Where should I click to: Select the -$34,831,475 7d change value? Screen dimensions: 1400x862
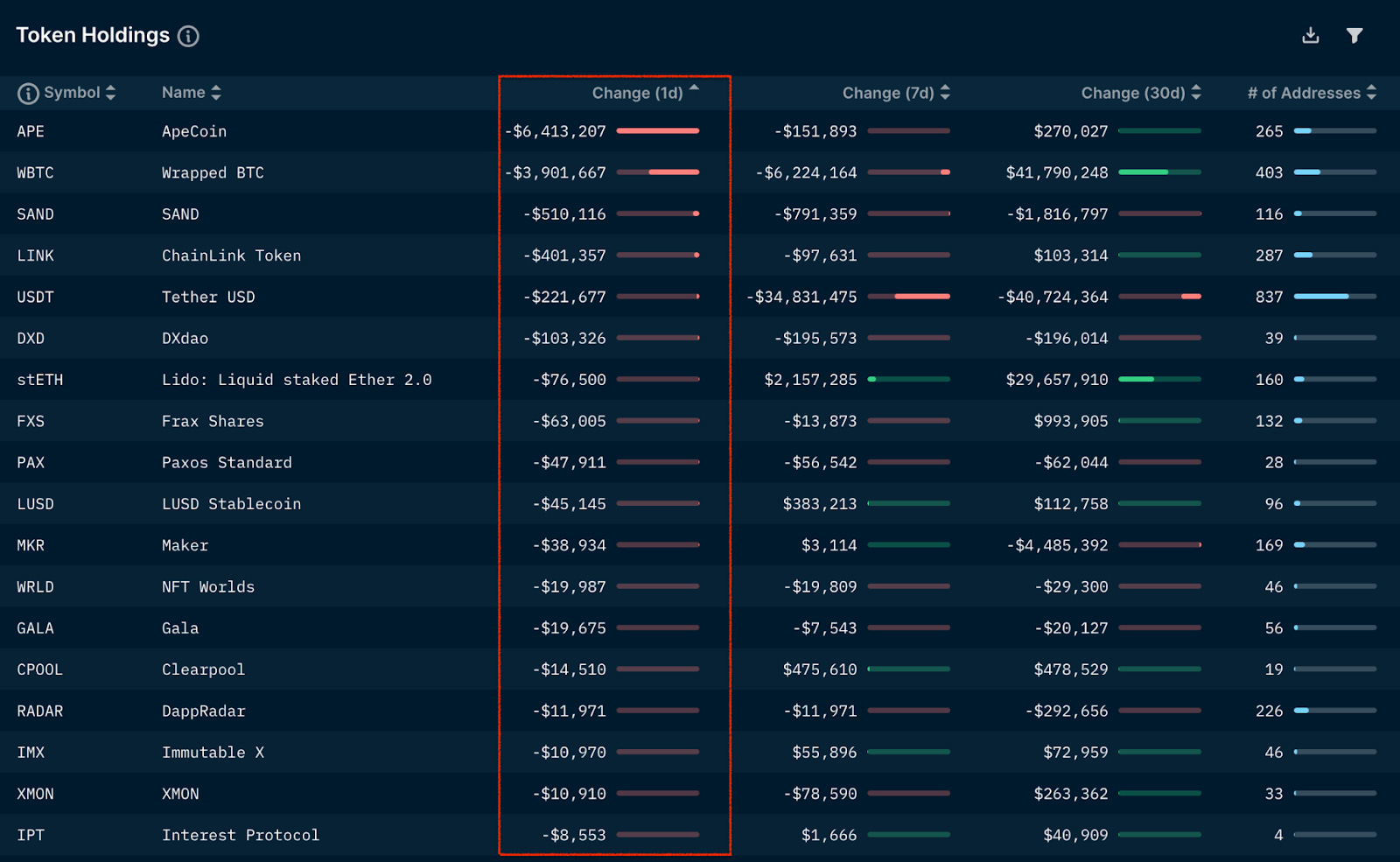tap(801, 298)
